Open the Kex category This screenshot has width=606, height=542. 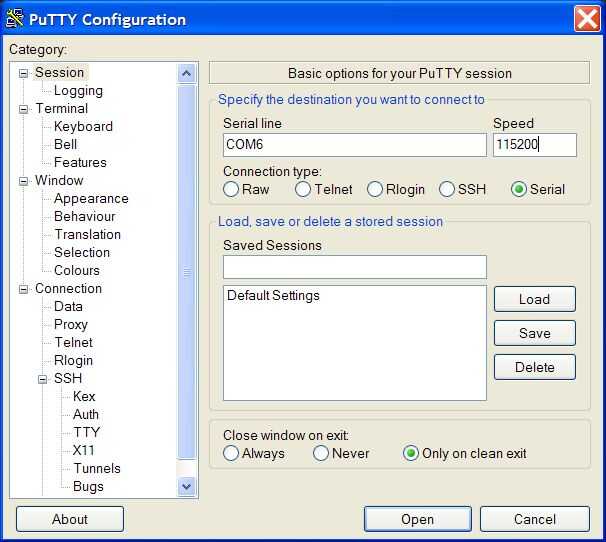pyautogui.click(x=84, y=396)
